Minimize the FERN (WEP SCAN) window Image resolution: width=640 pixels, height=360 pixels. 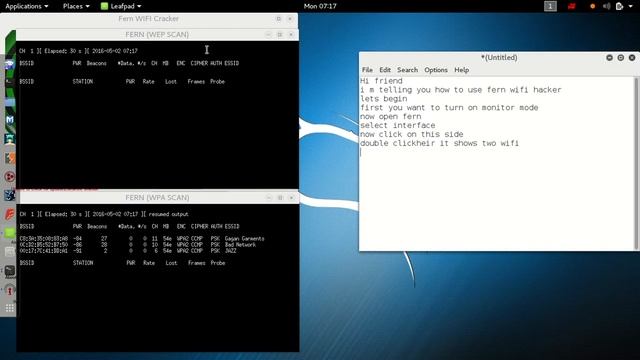(268, 35)
